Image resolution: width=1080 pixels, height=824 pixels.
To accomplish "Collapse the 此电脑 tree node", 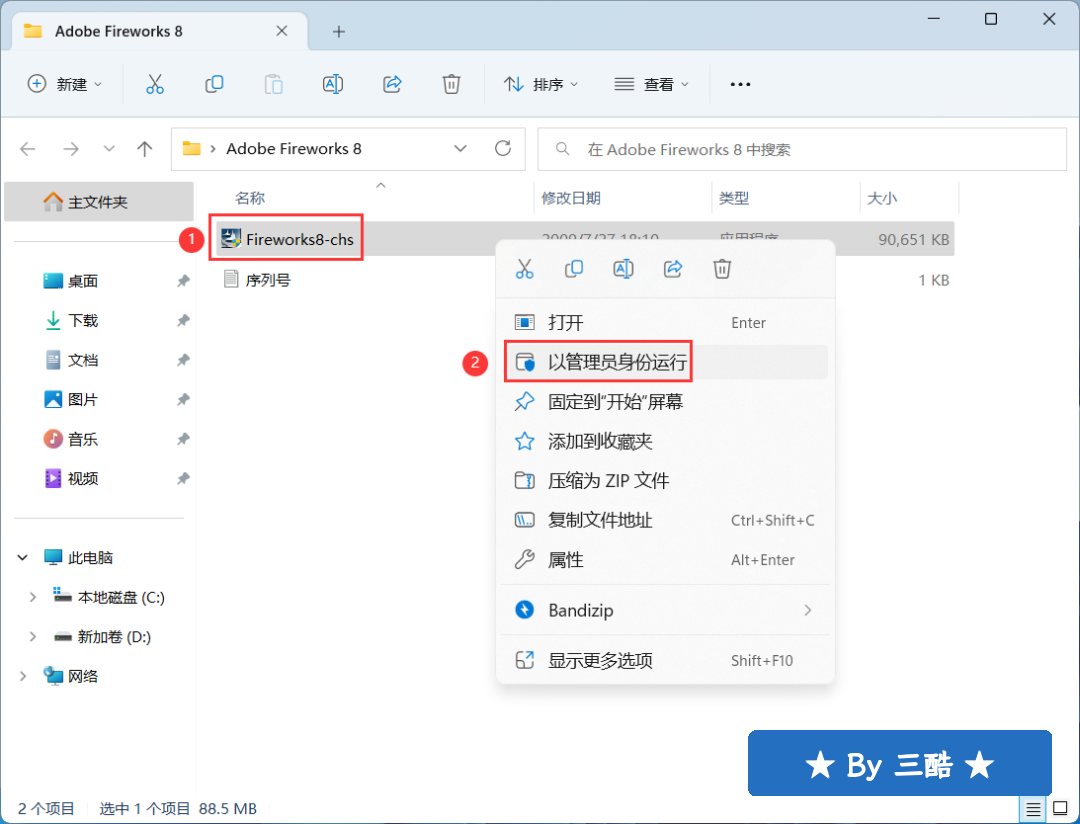I will tap(23, 557).
